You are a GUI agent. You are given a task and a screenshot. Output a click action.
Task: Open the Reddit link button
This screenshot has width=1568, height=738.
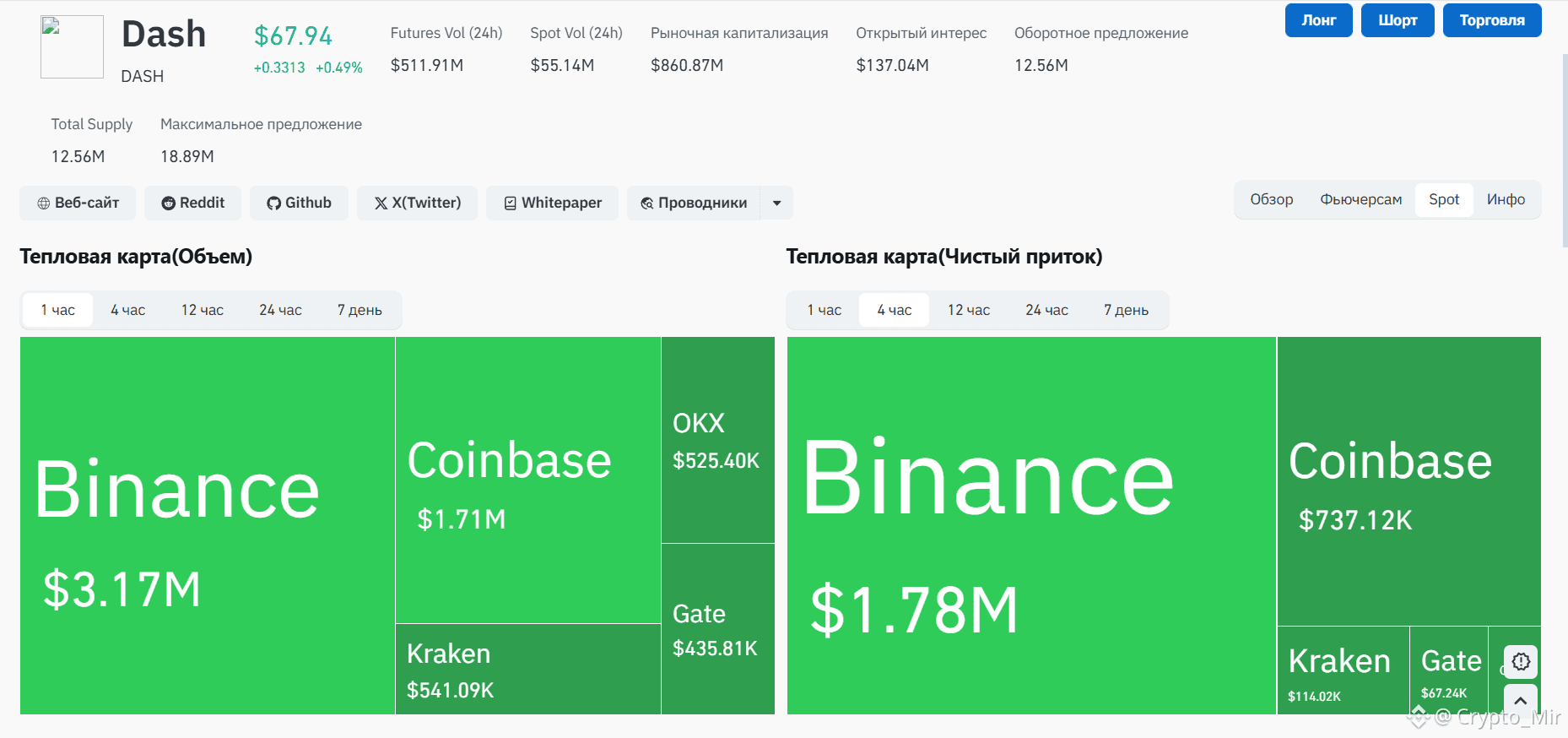click(x=193, y=203)
